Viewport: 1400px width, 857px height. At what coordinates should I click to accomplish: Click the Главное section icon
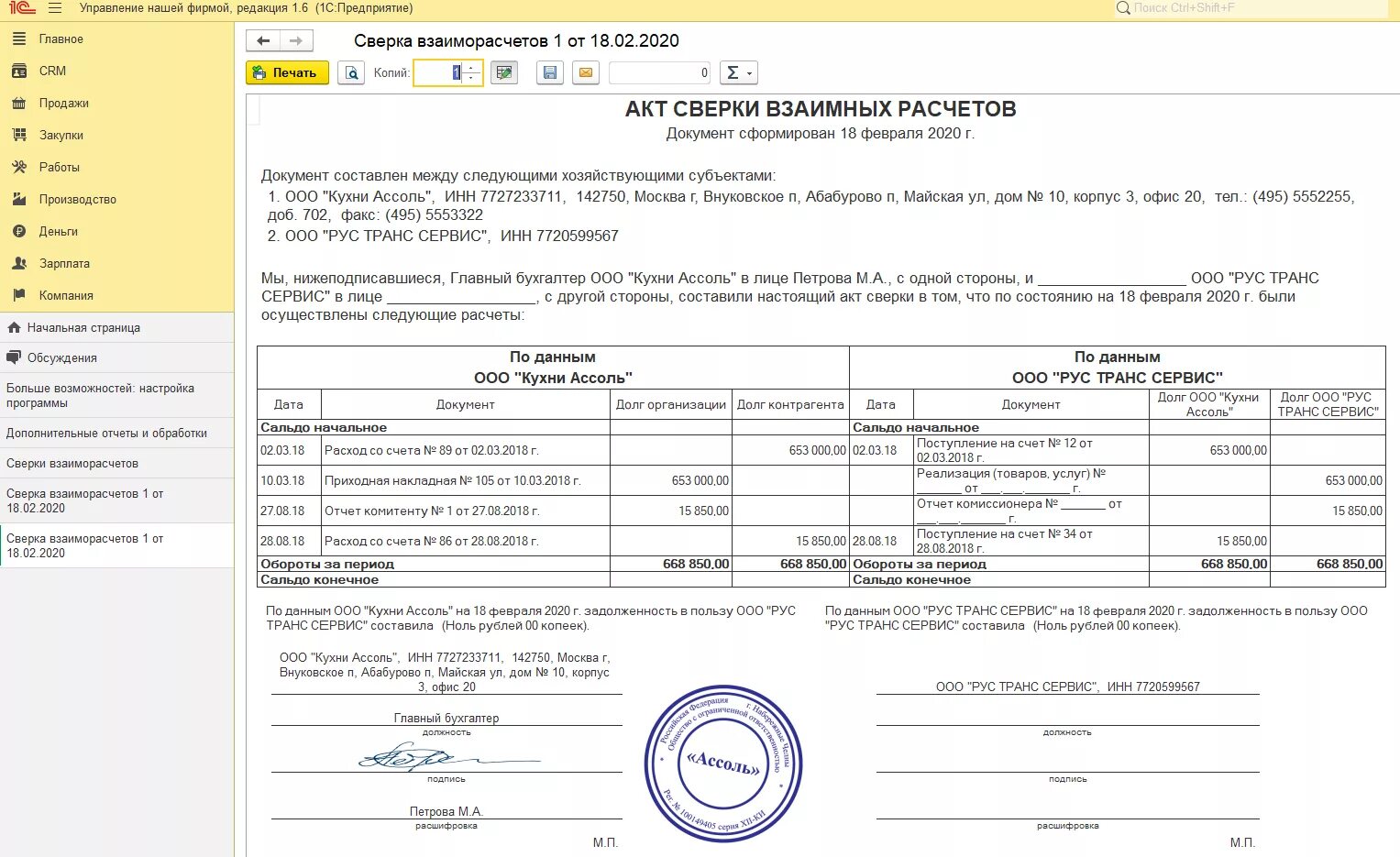coord(19,38)
